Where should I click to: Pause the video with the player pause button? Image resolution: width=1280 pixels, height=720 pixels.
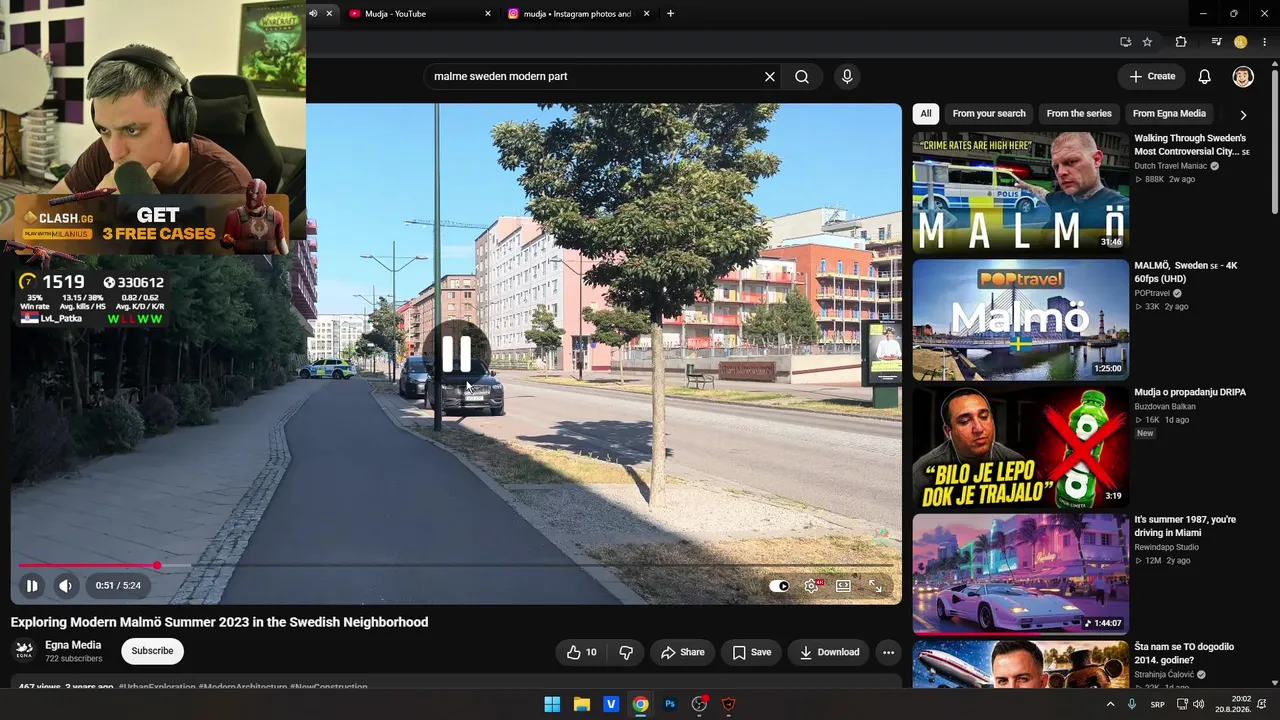pos(32,586)
